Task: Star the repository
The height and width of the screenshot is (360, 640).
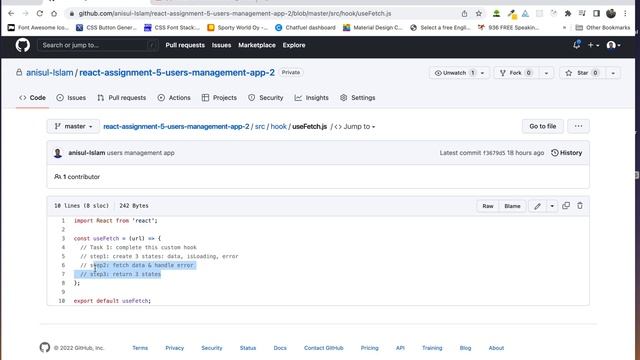Action: [582, 73]
